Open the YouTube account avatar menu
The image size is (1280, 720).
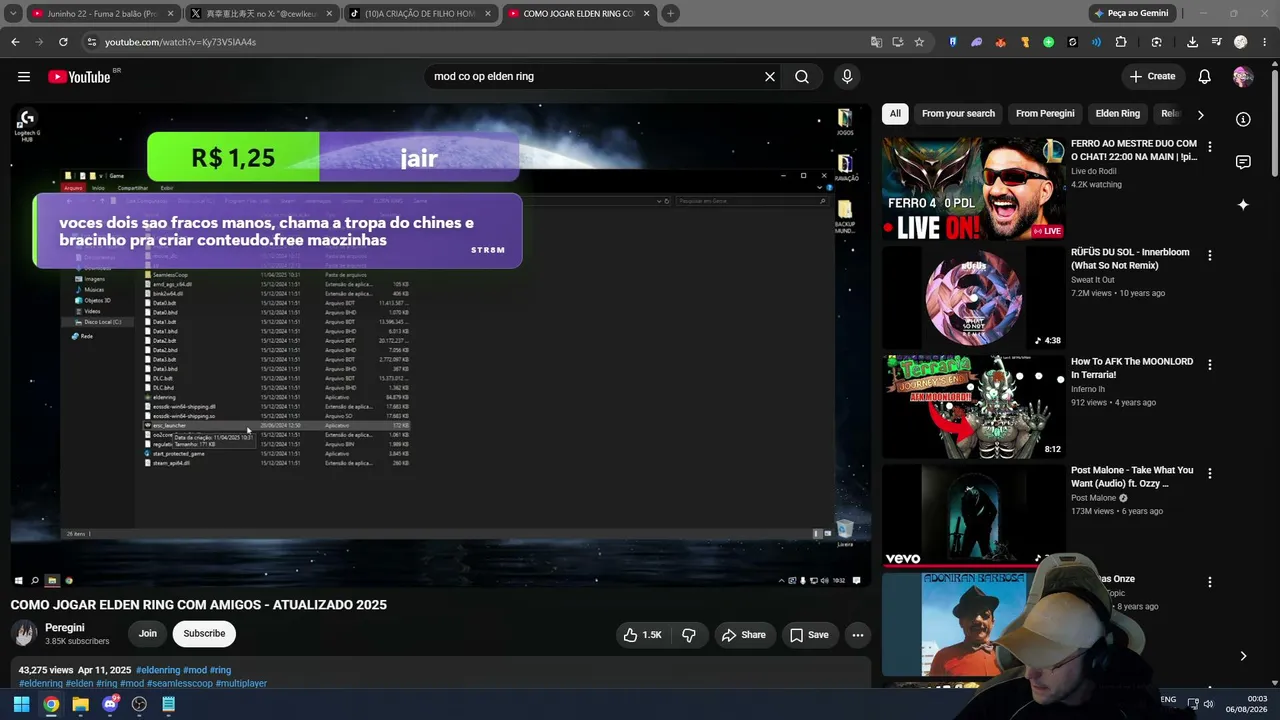(1243, 77)
